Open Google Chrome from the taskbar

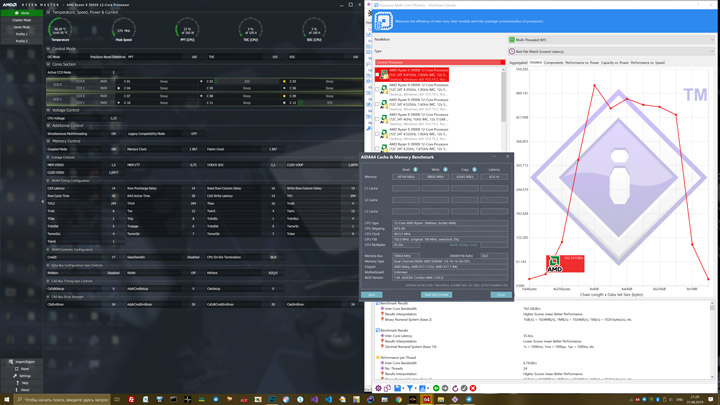[x=399, y=399]
